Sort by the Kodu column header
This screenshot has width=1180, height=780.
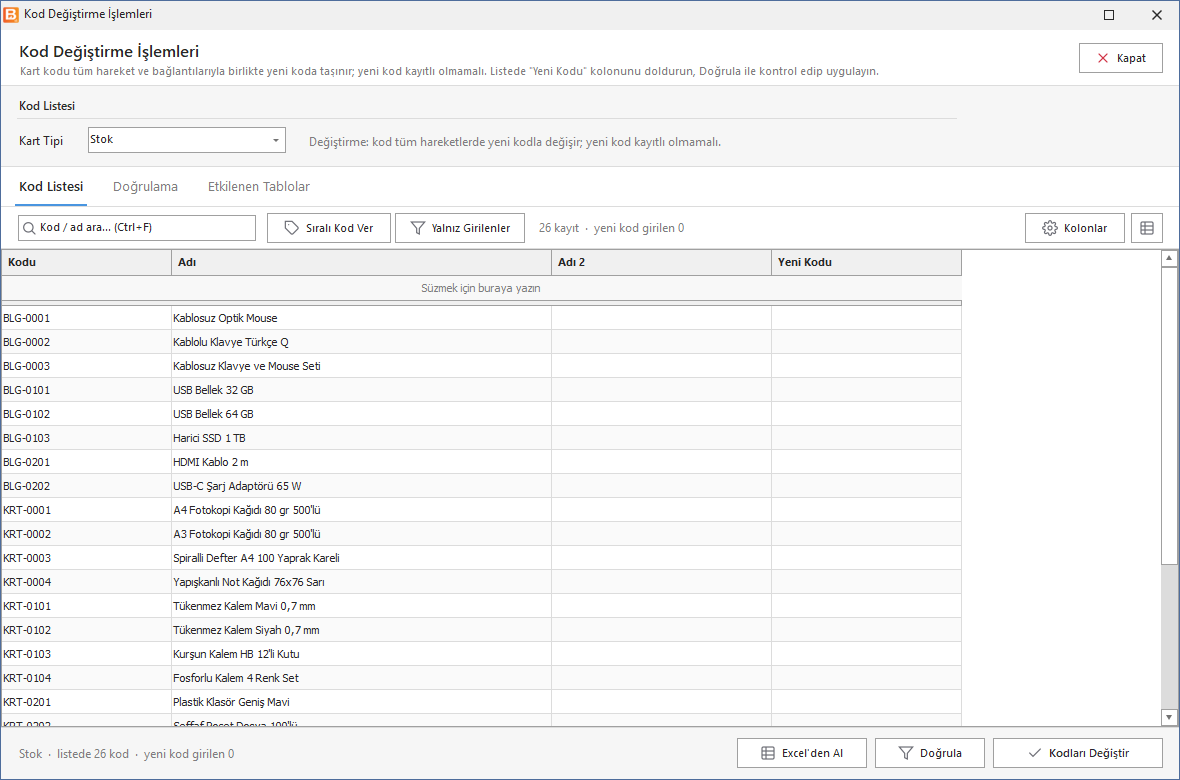click(87, 263)
